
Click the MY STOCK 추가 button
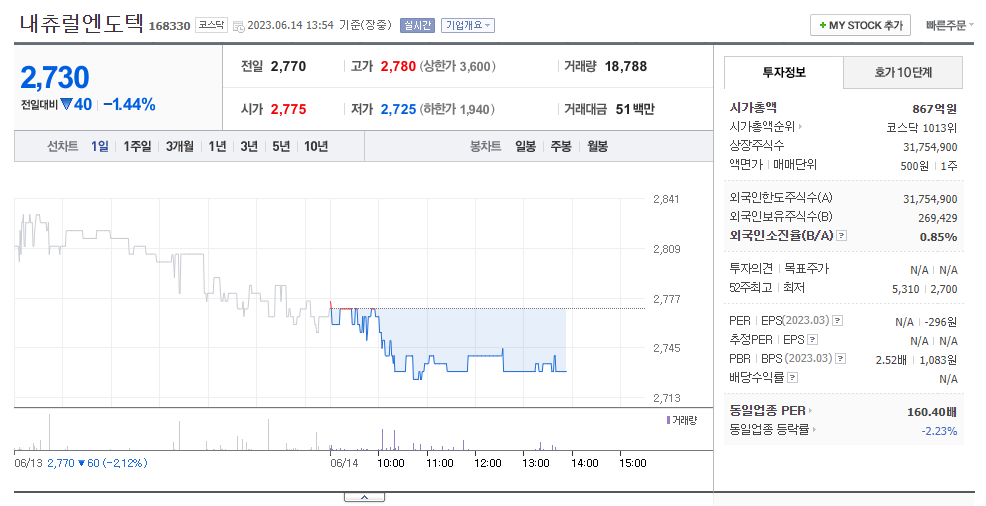point(860,25)
